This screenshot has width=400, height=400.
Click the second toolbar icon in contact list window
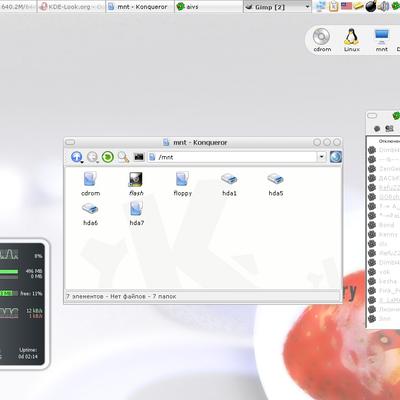click(389, 128)
